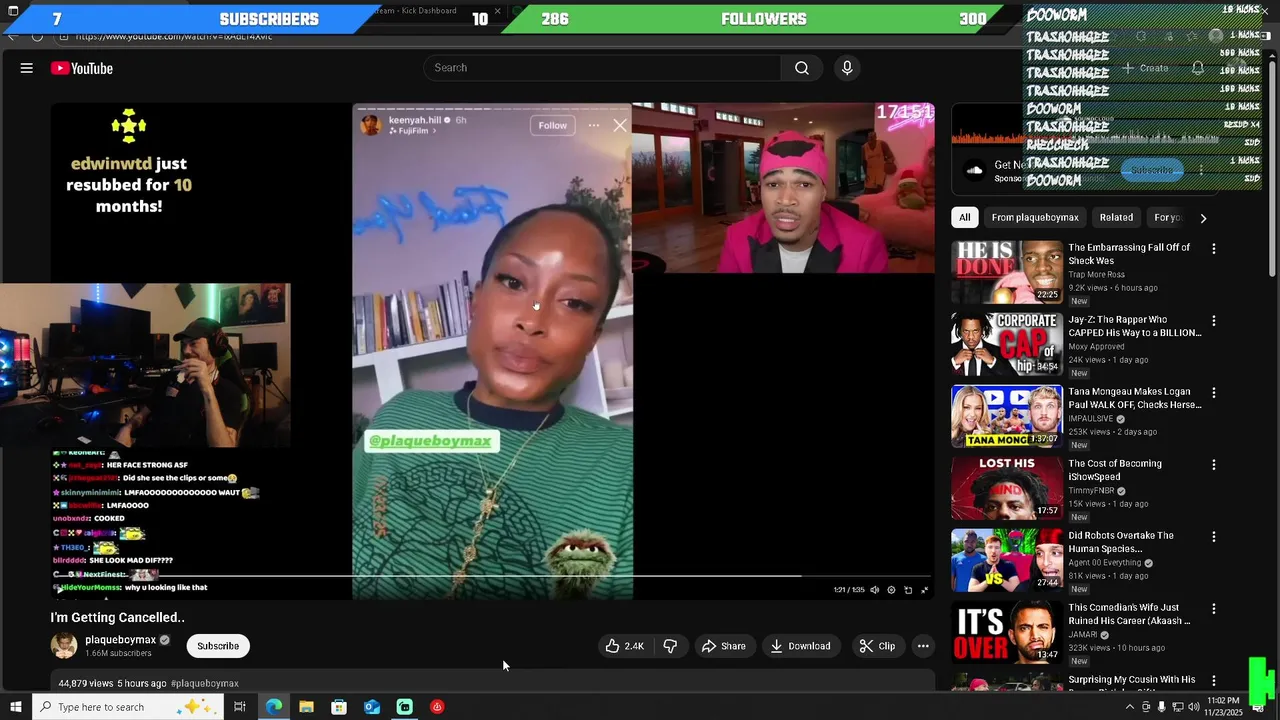Select the All filter chip
The height and width of the screenshot is (720, 1280).
click(x=964, y=217)
